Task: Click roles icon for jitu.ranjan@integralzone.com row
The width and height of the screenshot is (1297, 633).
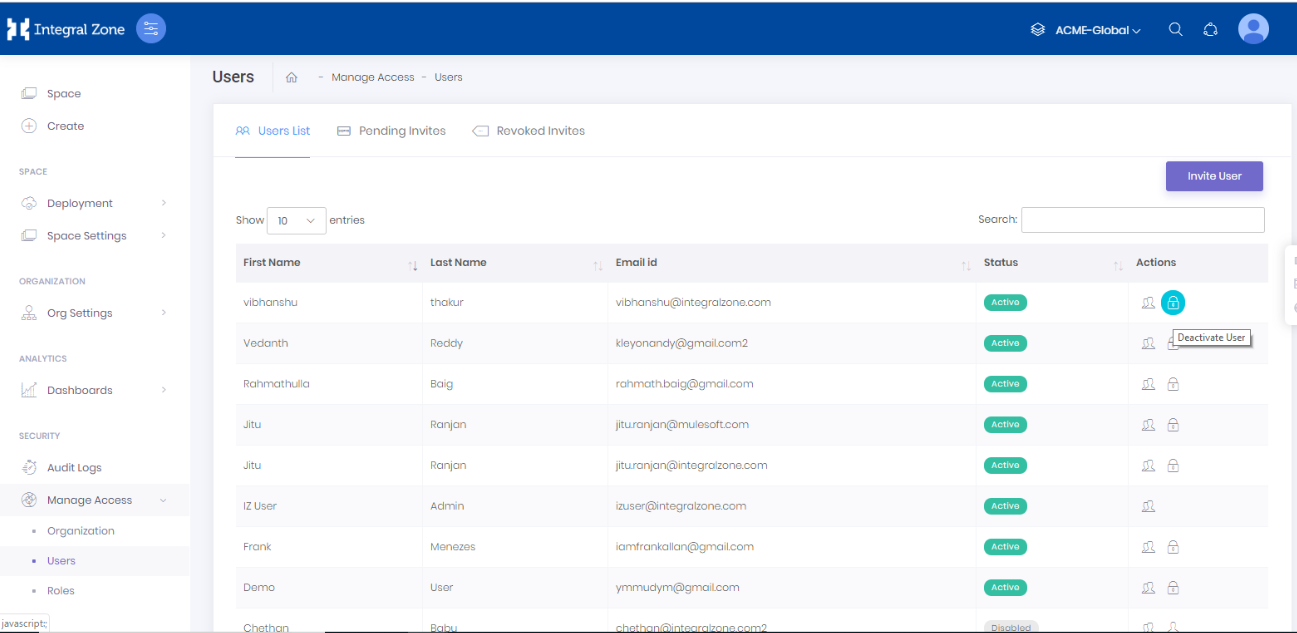Action: pos(1148,466)
